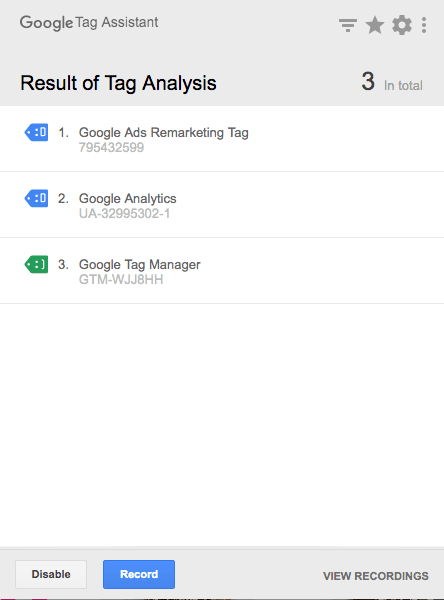Expand the Google Tag Manager row
444x600 pixels.
(222, 271)
